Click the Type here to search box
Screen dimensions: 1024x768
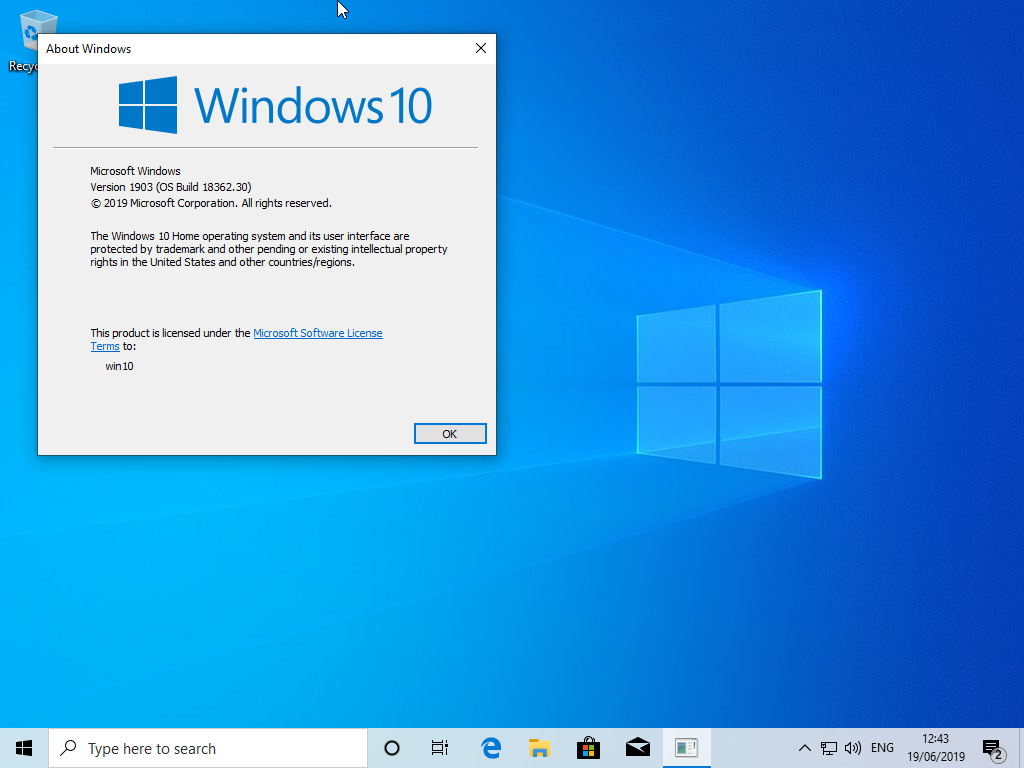coord(208,748)
